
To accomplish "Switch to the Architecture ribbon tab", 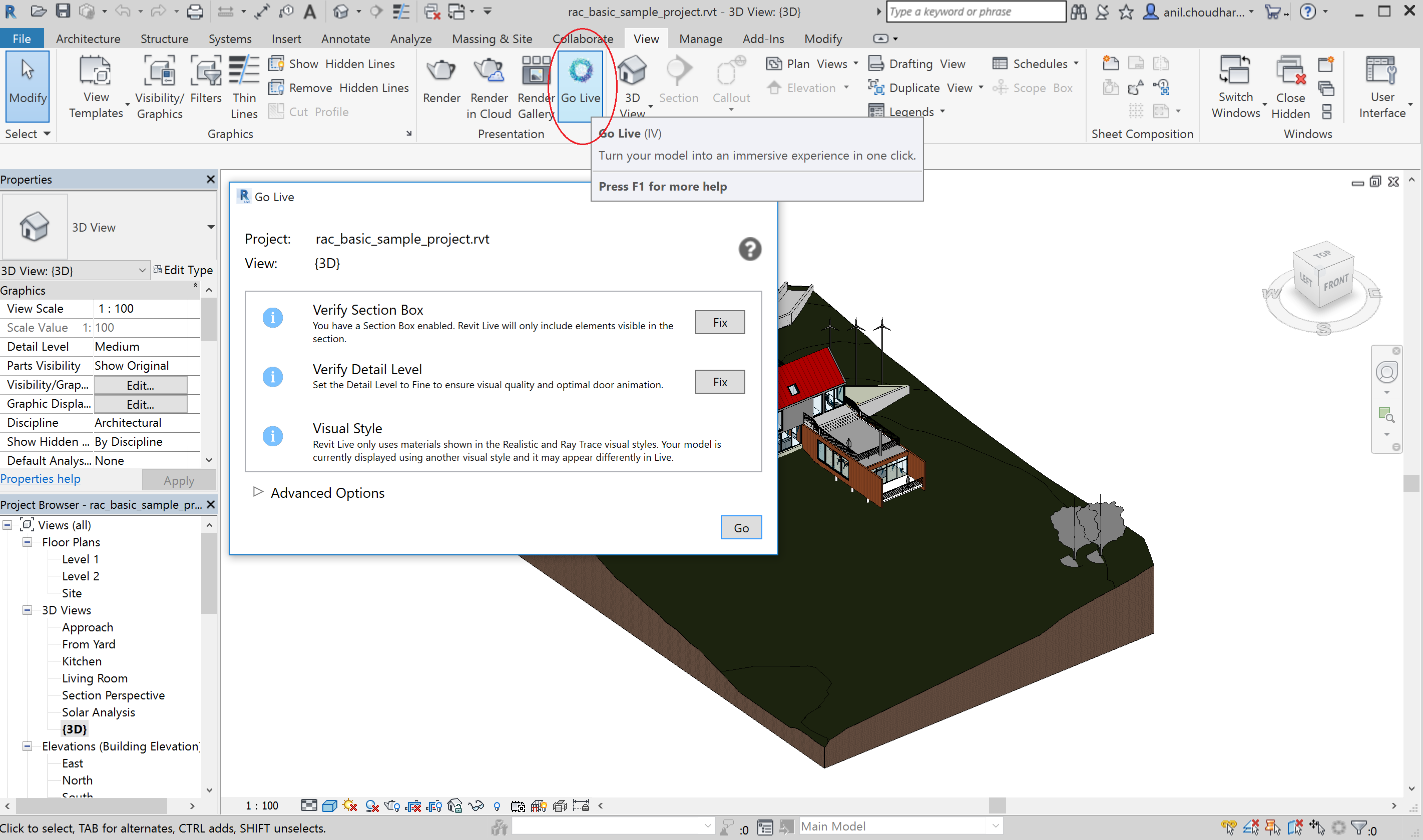I will (88, 39).
